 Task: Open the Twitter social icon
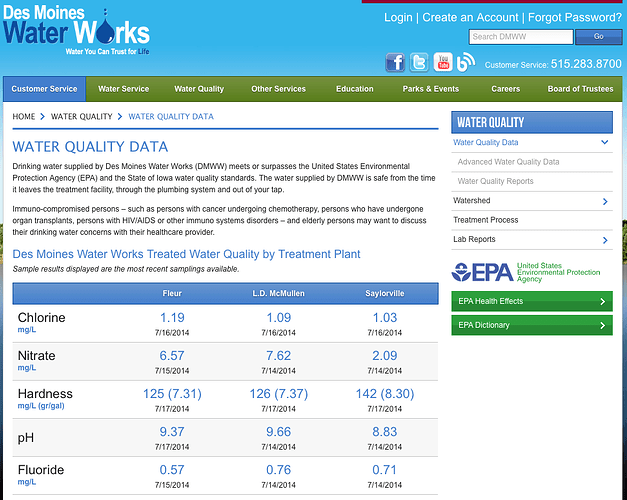(x=419, y=62)
